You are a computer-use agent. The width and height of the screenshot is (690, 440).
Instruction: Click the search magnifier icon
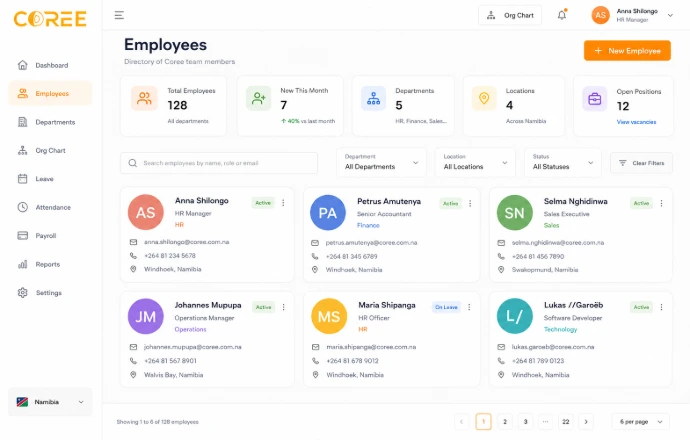point(132,163)
